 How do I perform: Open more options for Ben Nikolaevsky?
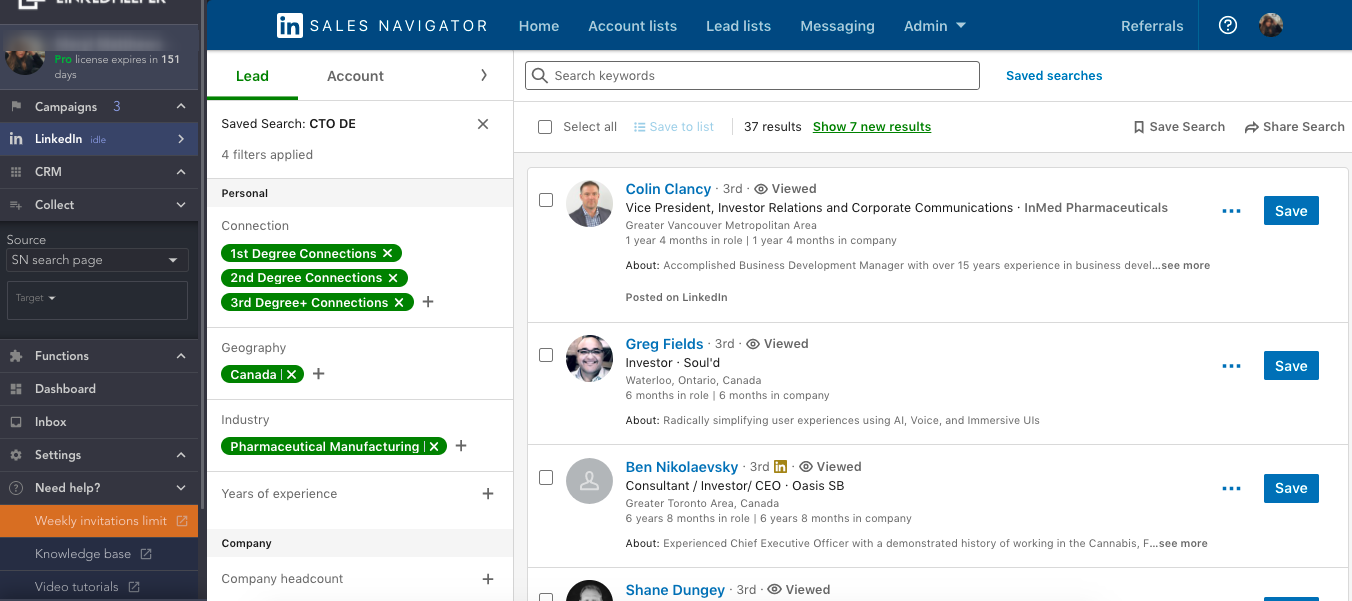[x=1231, y=489]
